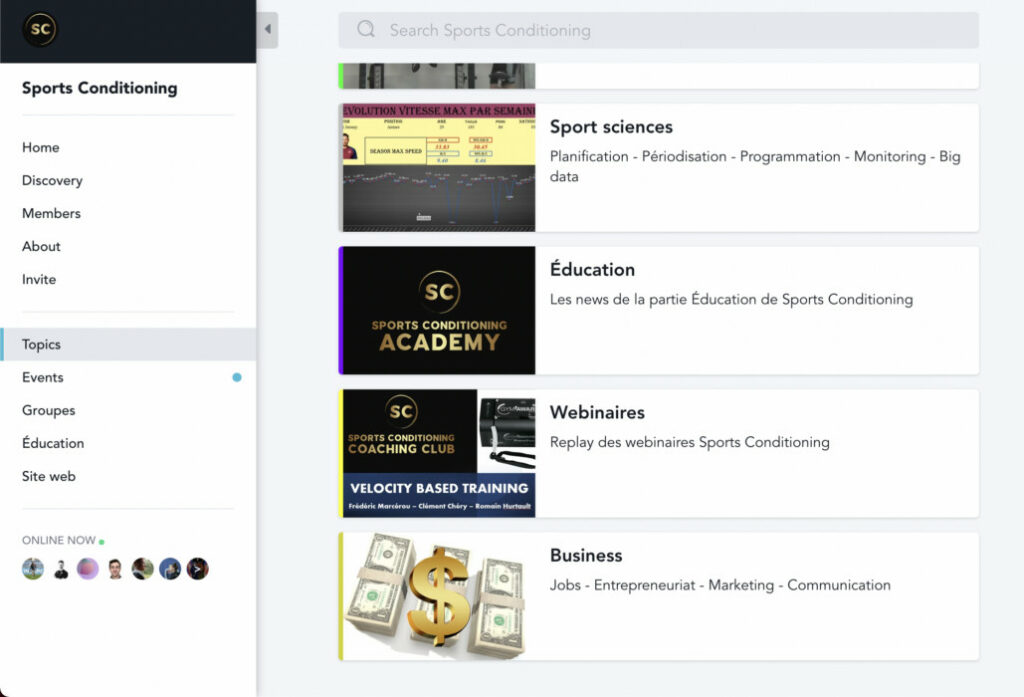1024x697 pixels.
Task: Open the Webinaires topic thumbnail image
Action: (438, 453)
